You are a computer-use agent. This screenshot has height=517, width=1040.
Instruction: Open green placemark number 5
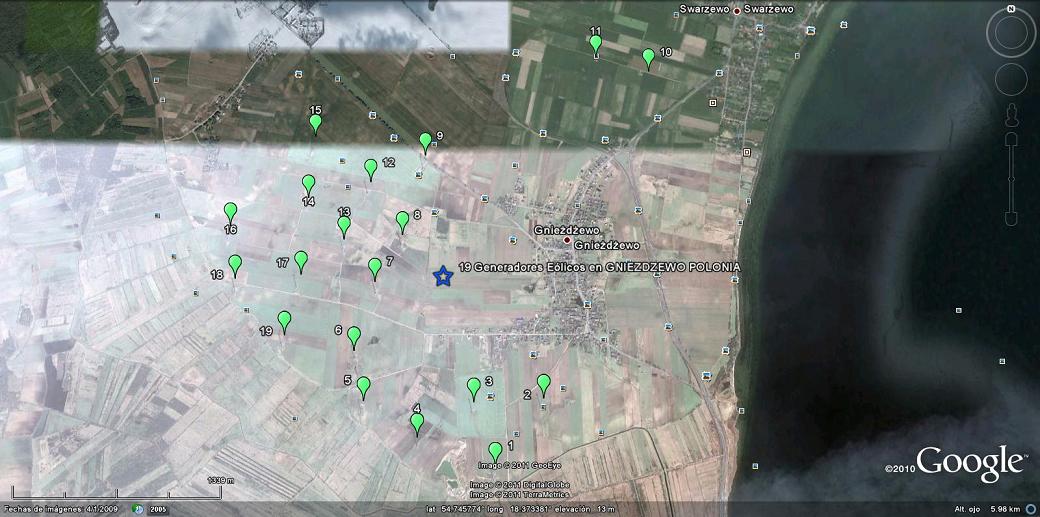(363, 387)
